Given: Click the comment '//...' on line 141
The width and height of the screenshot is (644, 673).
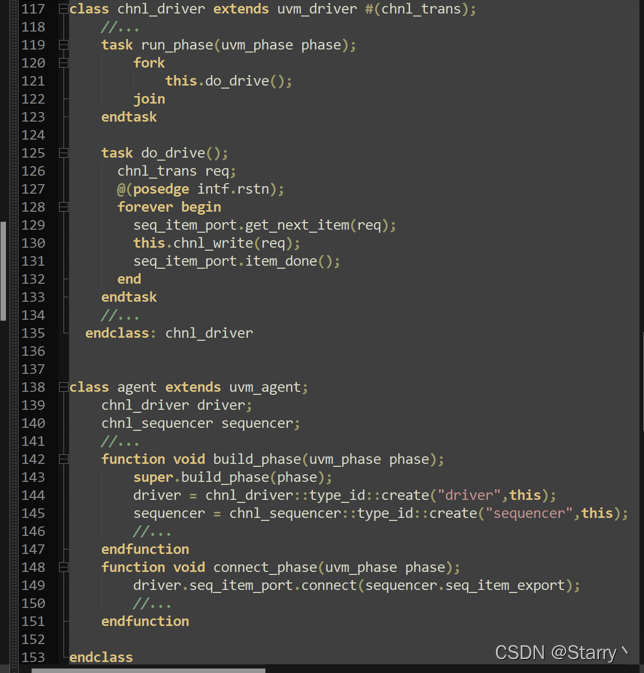Looking at the screenshot, I should pos(120,442).
